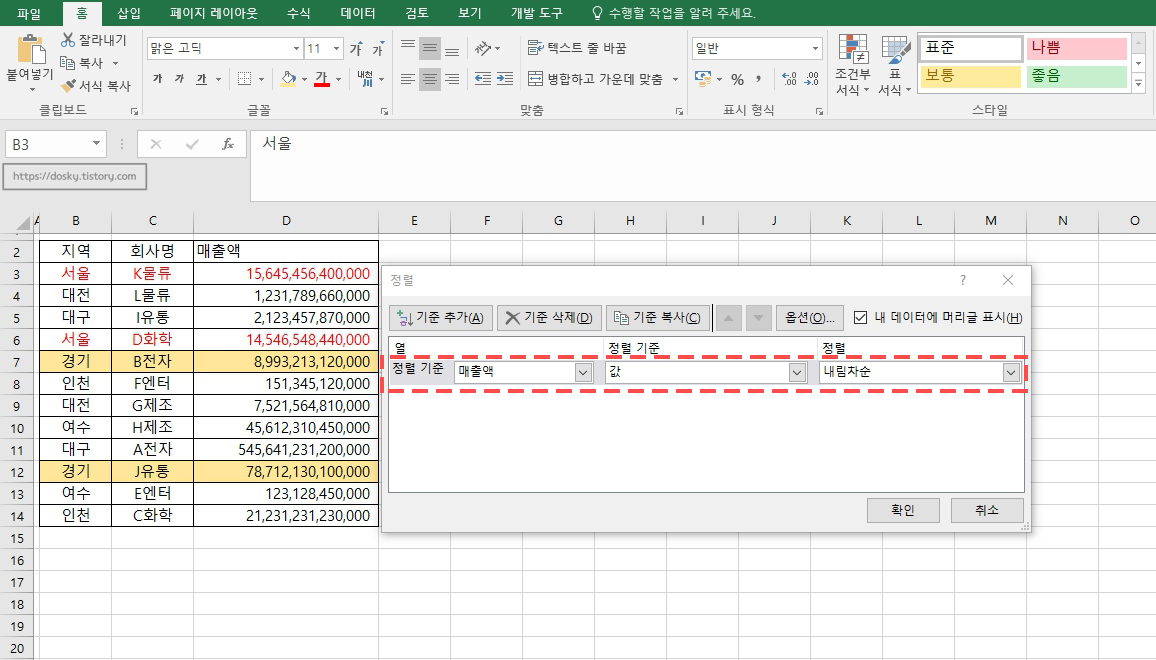Click the cell borders icon
The image size is (1156, 660).
pyautogui.click(x=245, y=78)
